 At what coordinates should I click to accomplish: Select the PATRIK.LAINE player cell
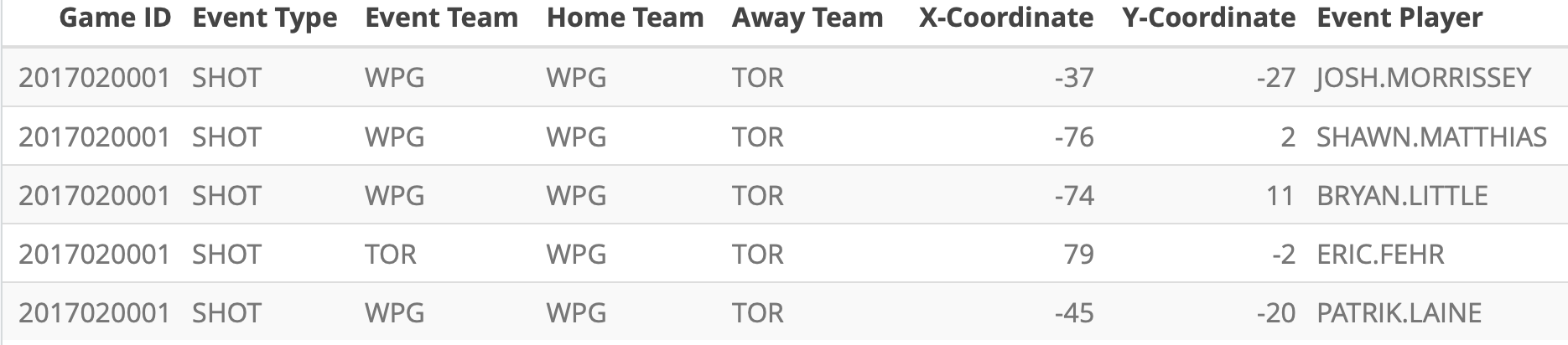(1399, 313)
